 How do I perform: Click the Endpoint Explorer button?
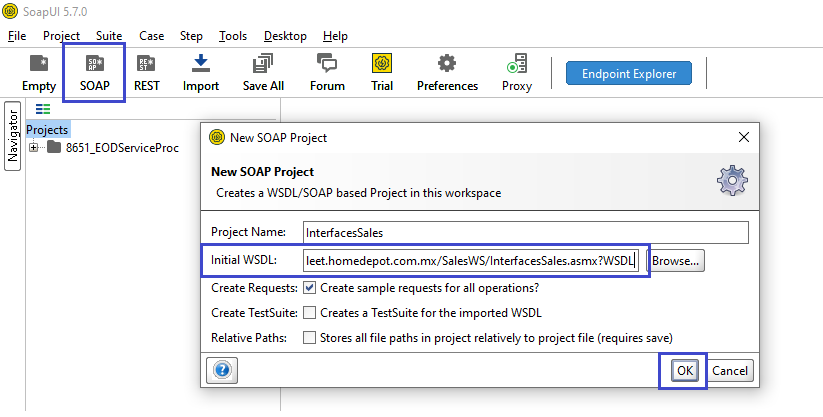[629, 74]
